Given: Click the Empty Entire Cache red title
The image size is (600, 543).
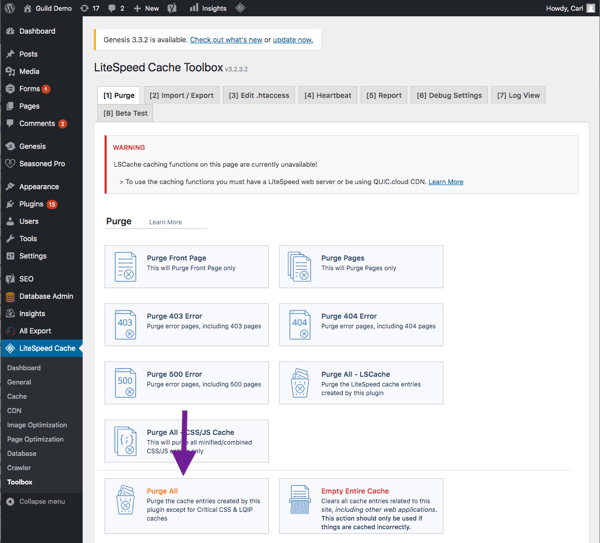Looking at the screenshot, I should tap(355, 491).
